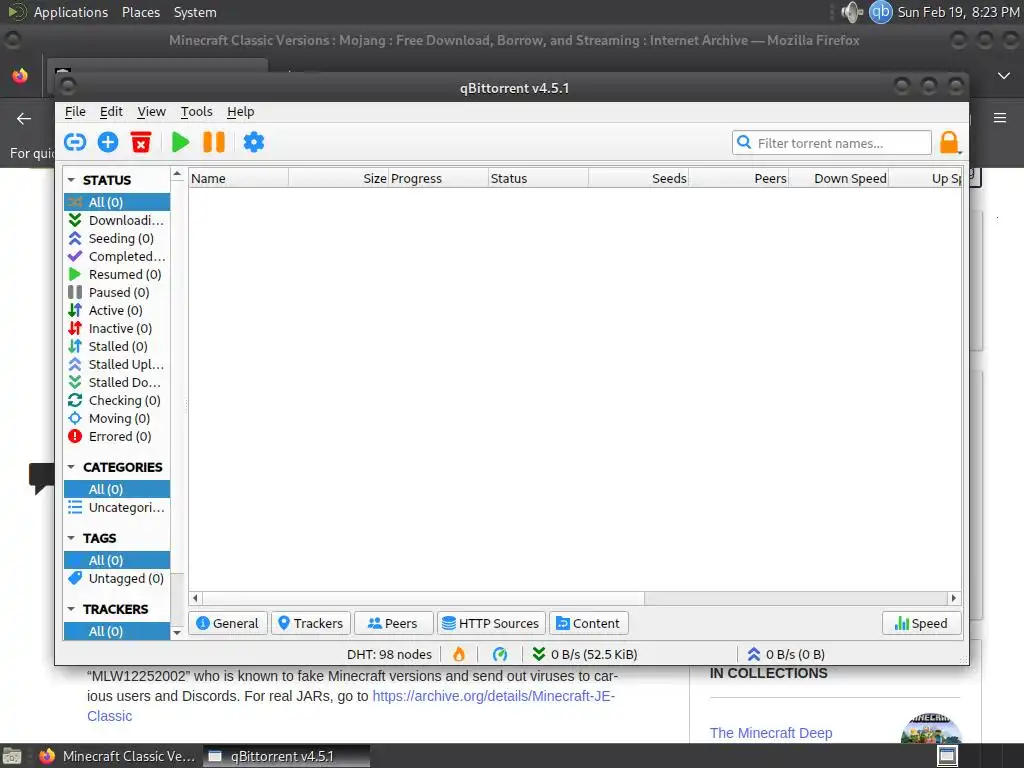Toggle alternative speed limits speedometer icon
This screenshot has width=1024, height=768.
(x=500, y=654)
